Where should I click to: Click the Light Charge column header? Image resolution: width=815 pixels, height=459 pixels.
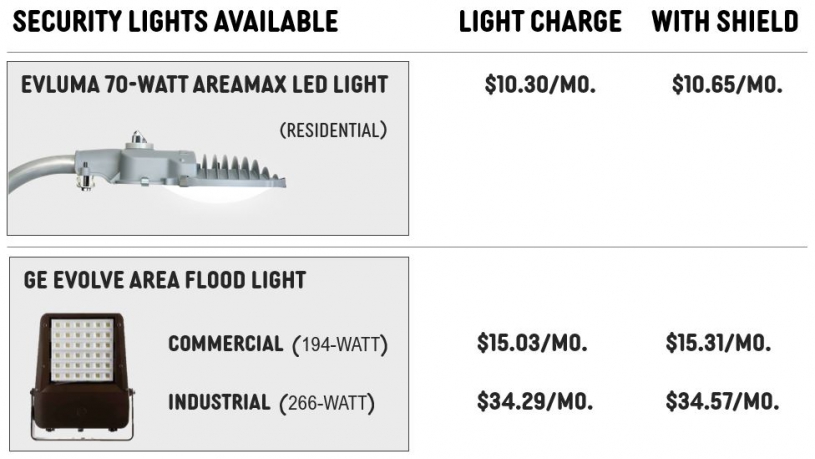click(x=540, y=22)
